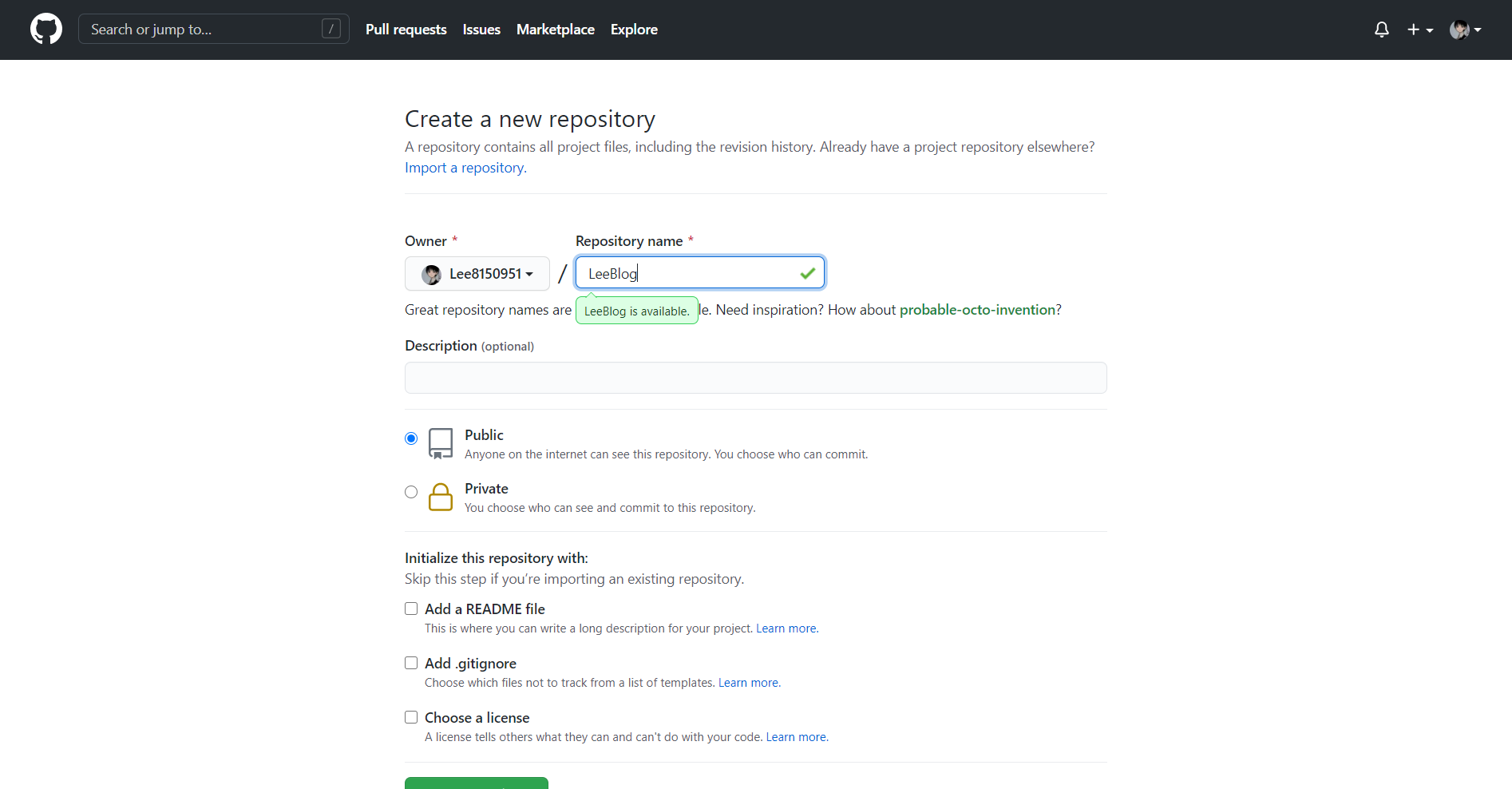The height and width of the screenshot is (789, 1512).
Task: Open the notifications bell
Action: [x=1381, y=30]
